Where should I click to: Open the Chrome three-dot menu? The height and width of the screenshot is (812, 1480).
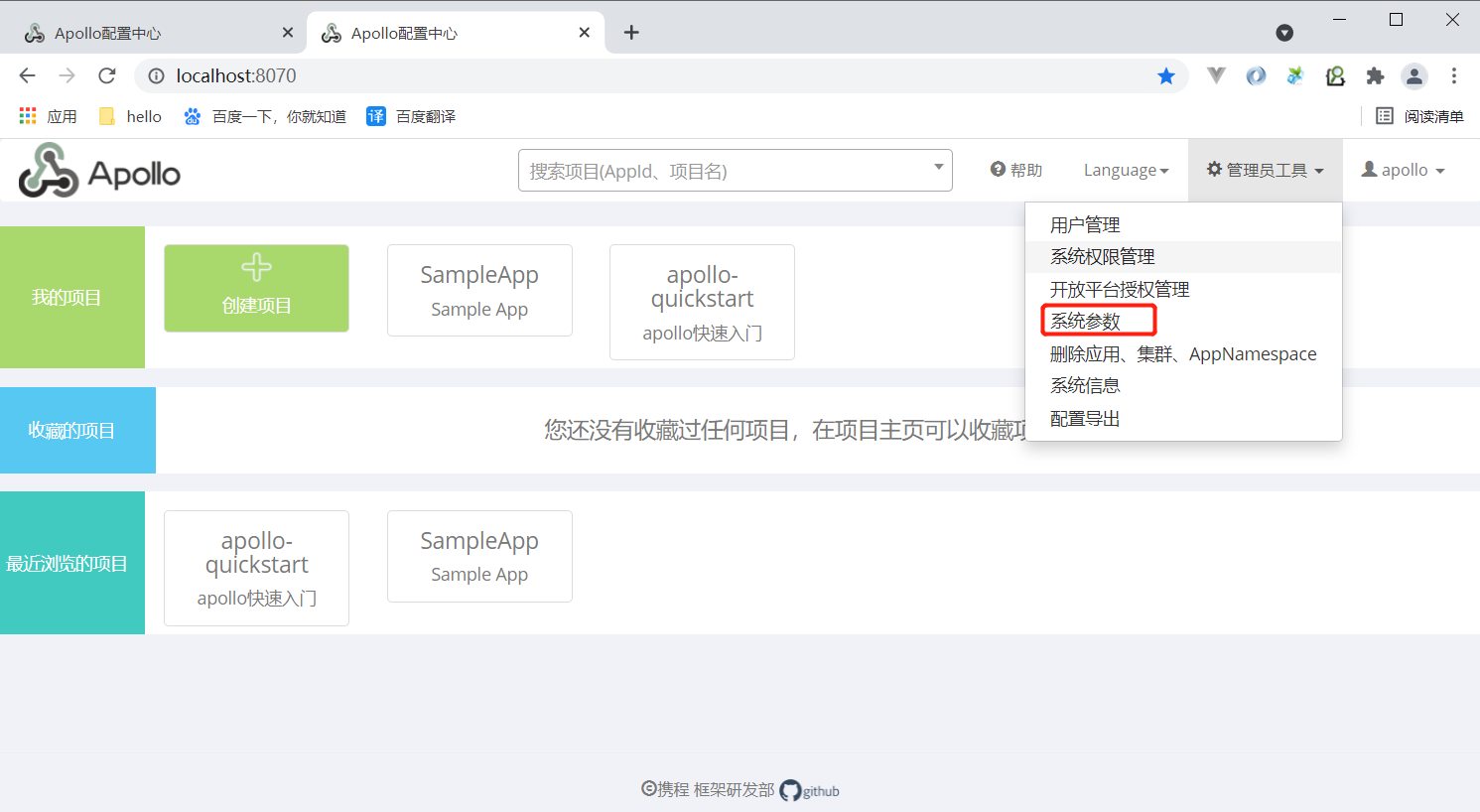tap(1454, 75)
